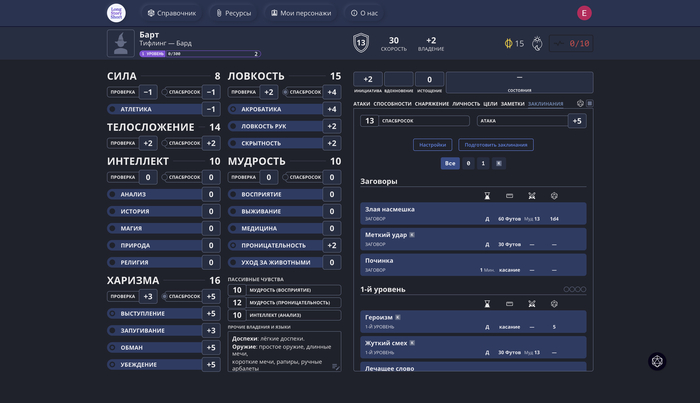Click the dice icon beside spells tab
The image size is (700, 403).
tap(580, 104)
